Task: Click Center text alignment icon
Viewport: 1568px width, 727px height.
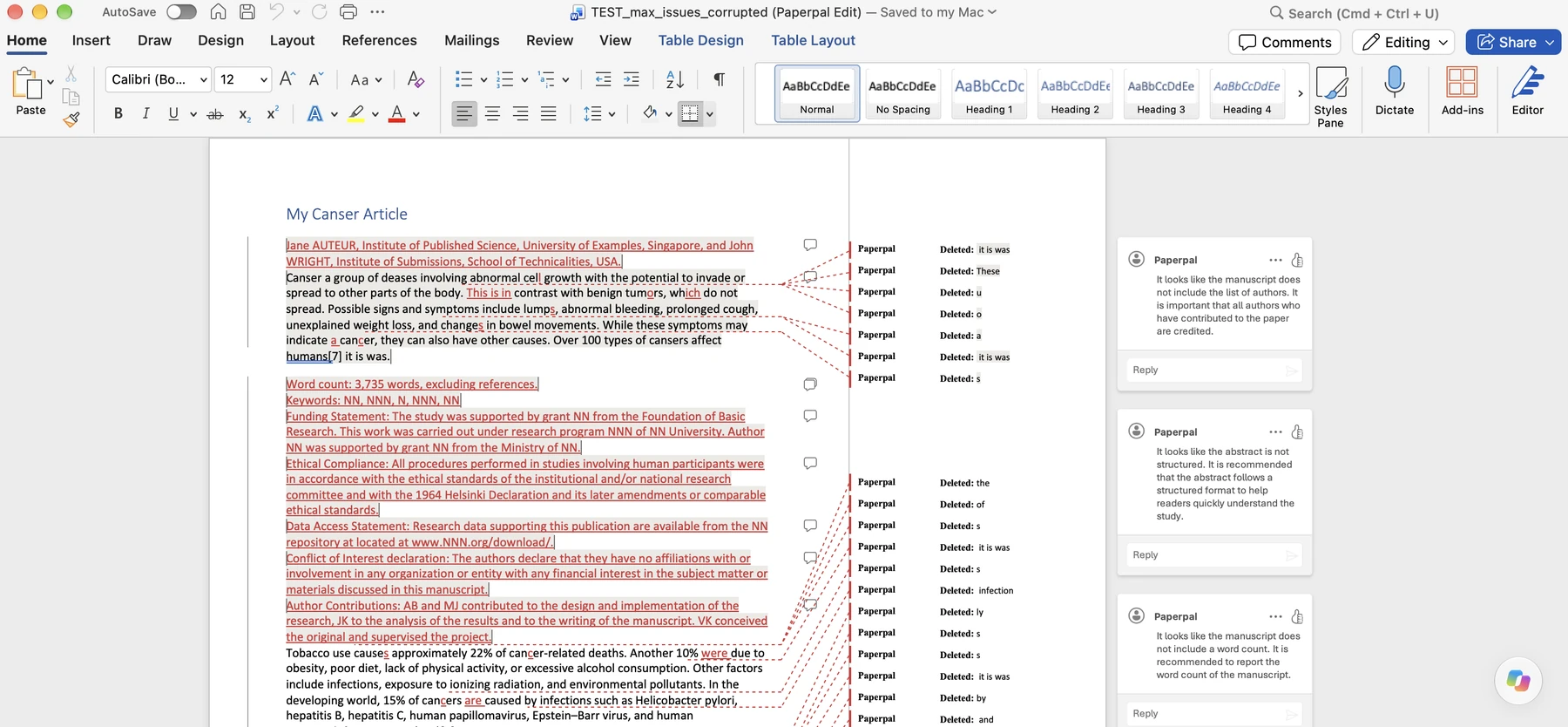Action: click(492, 113)
